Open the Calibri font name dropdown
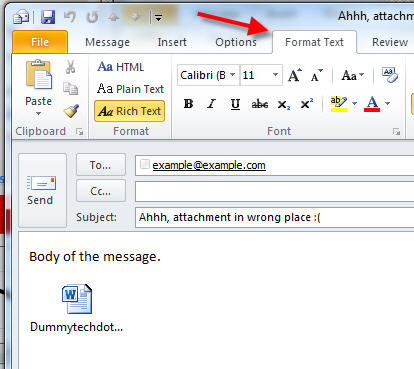 coord(233,75)
